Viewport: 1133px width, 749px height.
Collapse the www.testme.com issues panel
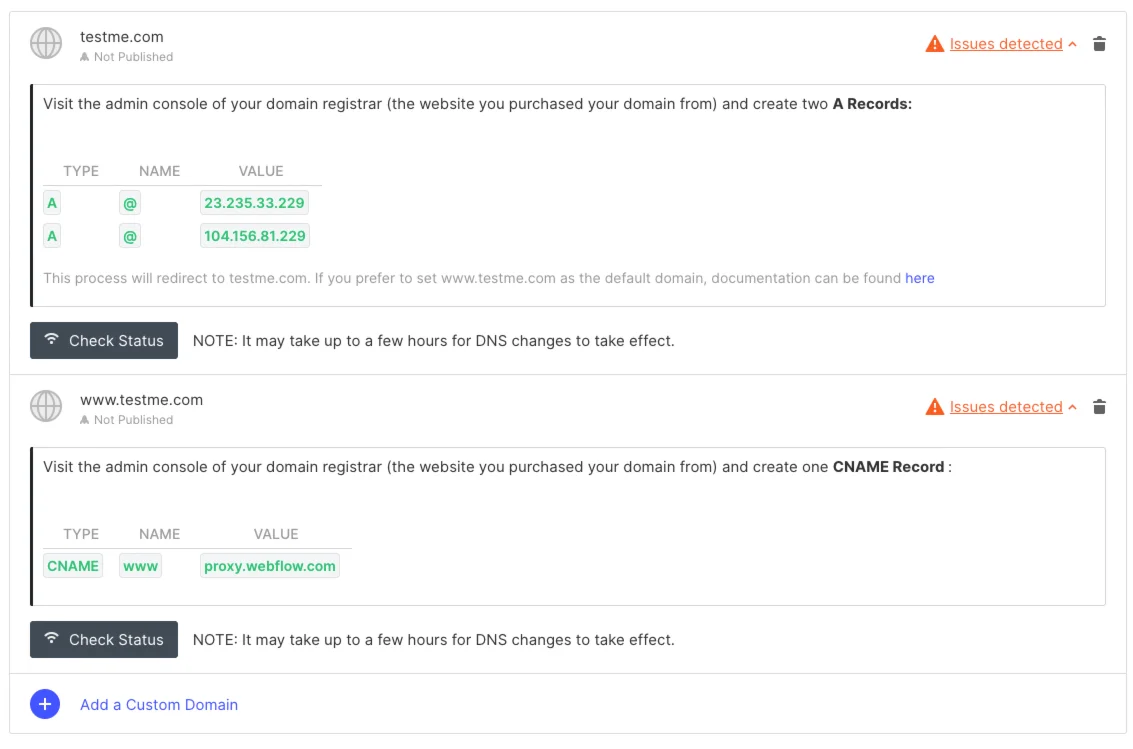1073,407
